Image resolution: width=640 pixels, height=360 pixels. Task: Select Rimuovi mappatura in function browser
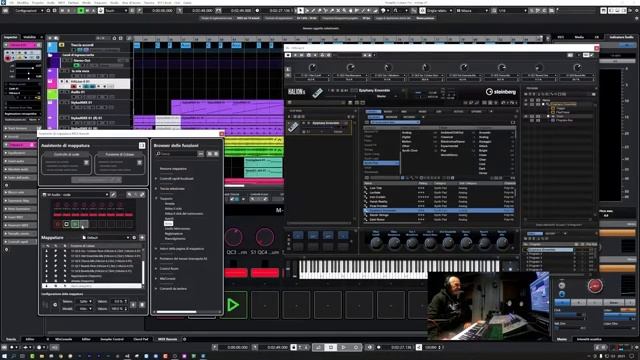pyautogui.click(x=173, y=169)
